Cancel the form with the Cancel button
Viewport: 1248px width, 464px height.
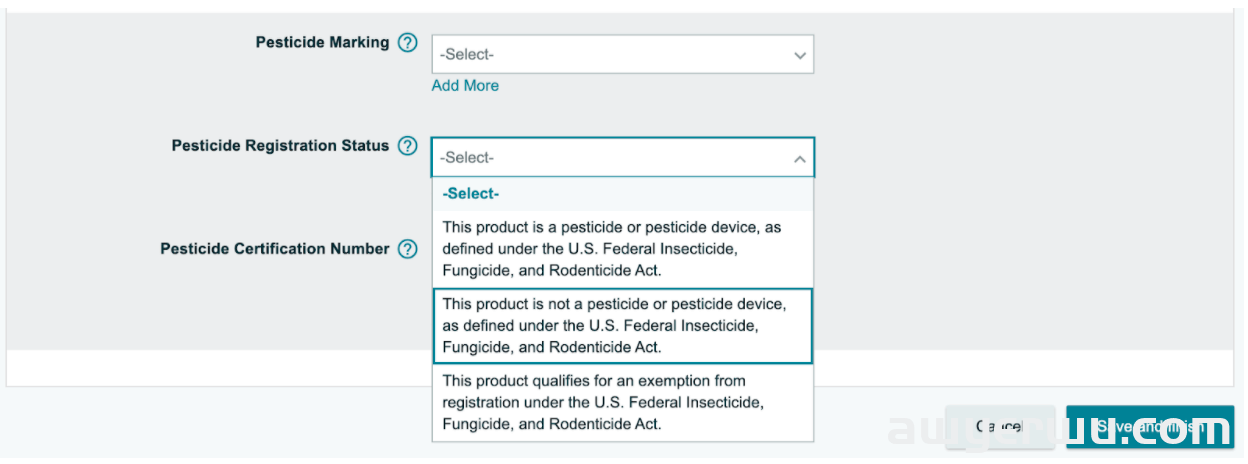1000,427
